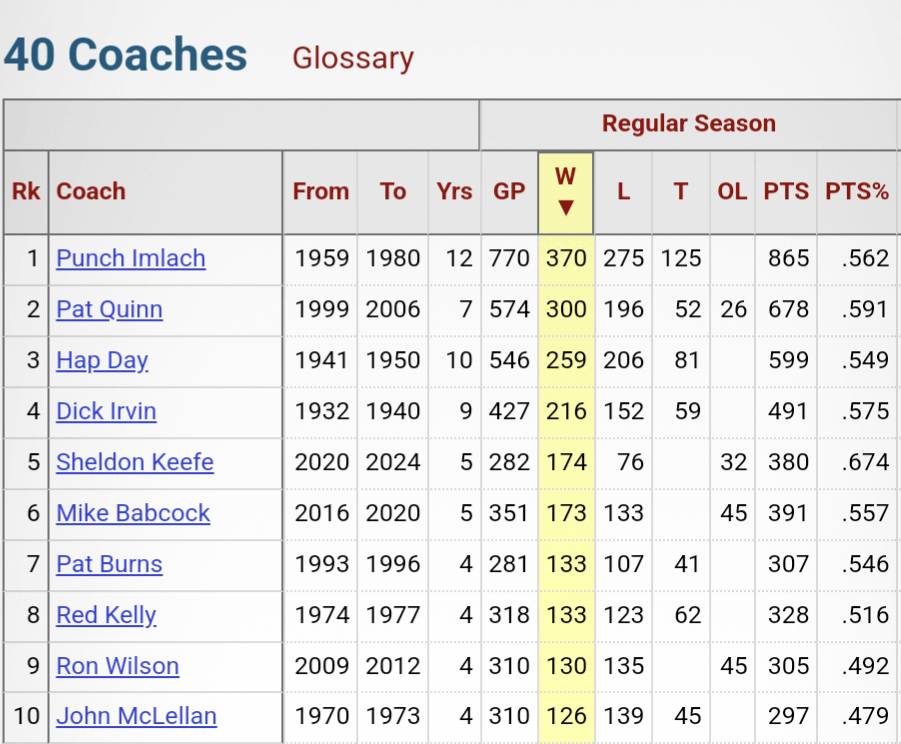Sort by the Coach column header
Image resolution: width=901 pixels, height=744 pixels.
[x=91, y=192]
